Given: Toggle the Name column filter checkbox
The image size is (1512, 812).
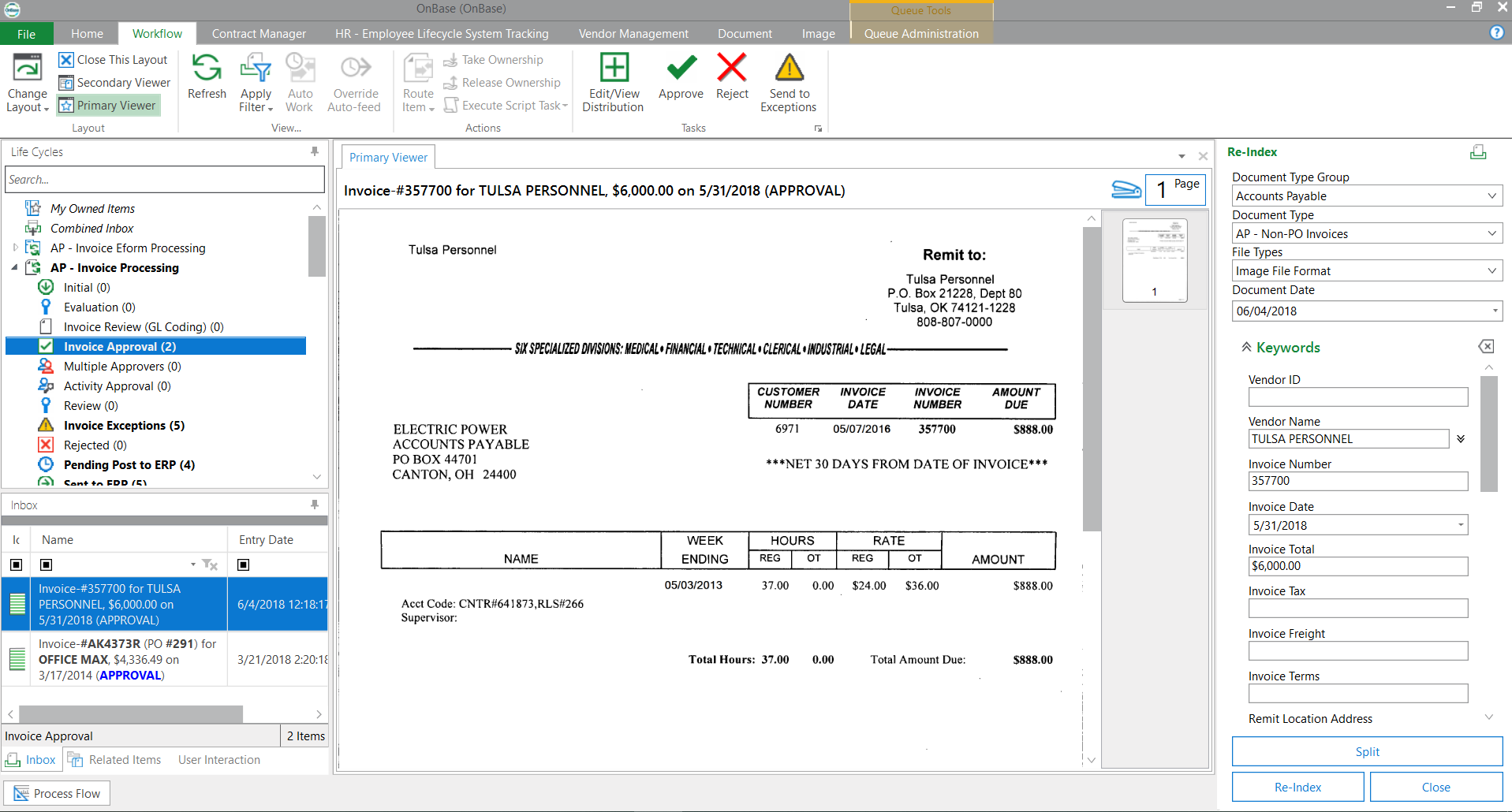Looking at the screenshot, I should (47, 564).
